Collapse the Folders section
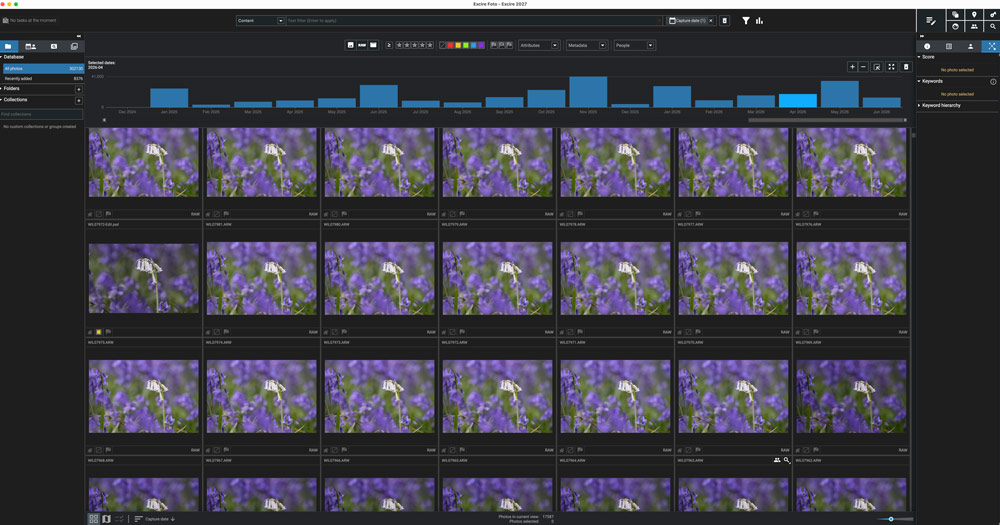Viewport: 1000px width, 525px height. [x=1, y=88]
